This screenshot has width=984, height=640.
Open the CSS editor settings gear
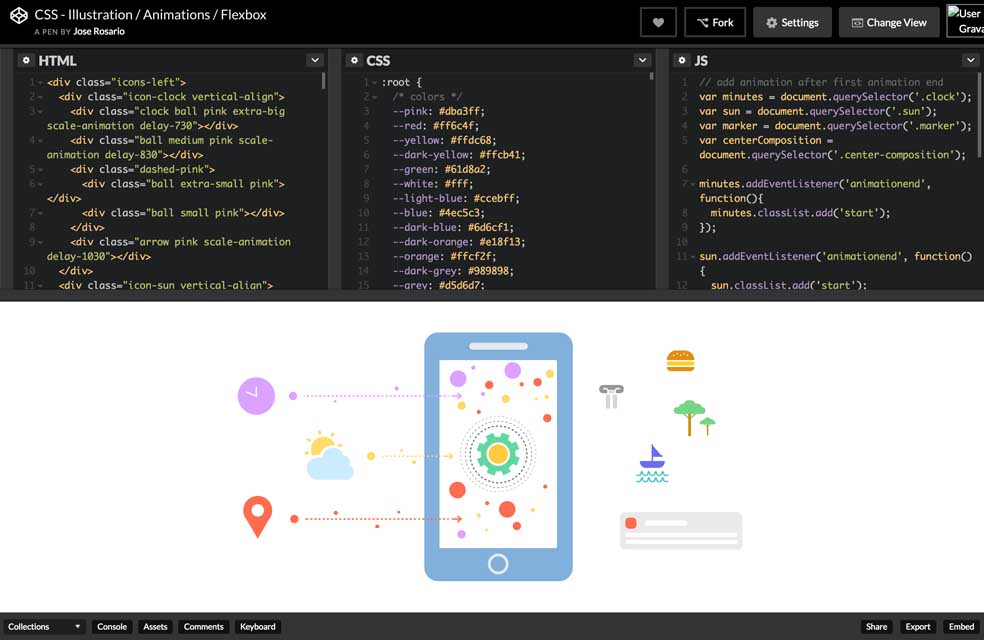tap(354, 61)
